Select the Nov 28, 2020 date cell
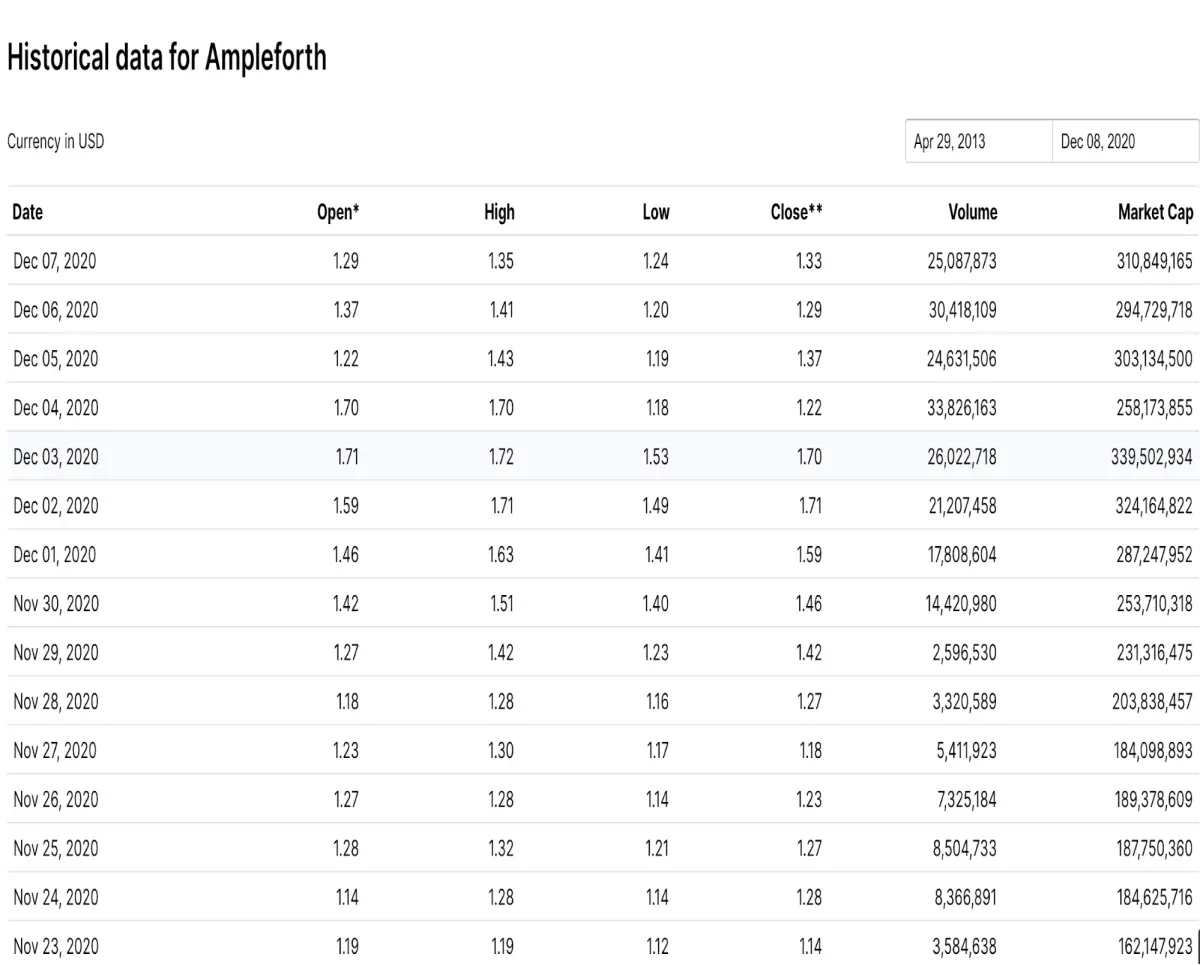The image size is (1200, 965). tap(56, 702)
